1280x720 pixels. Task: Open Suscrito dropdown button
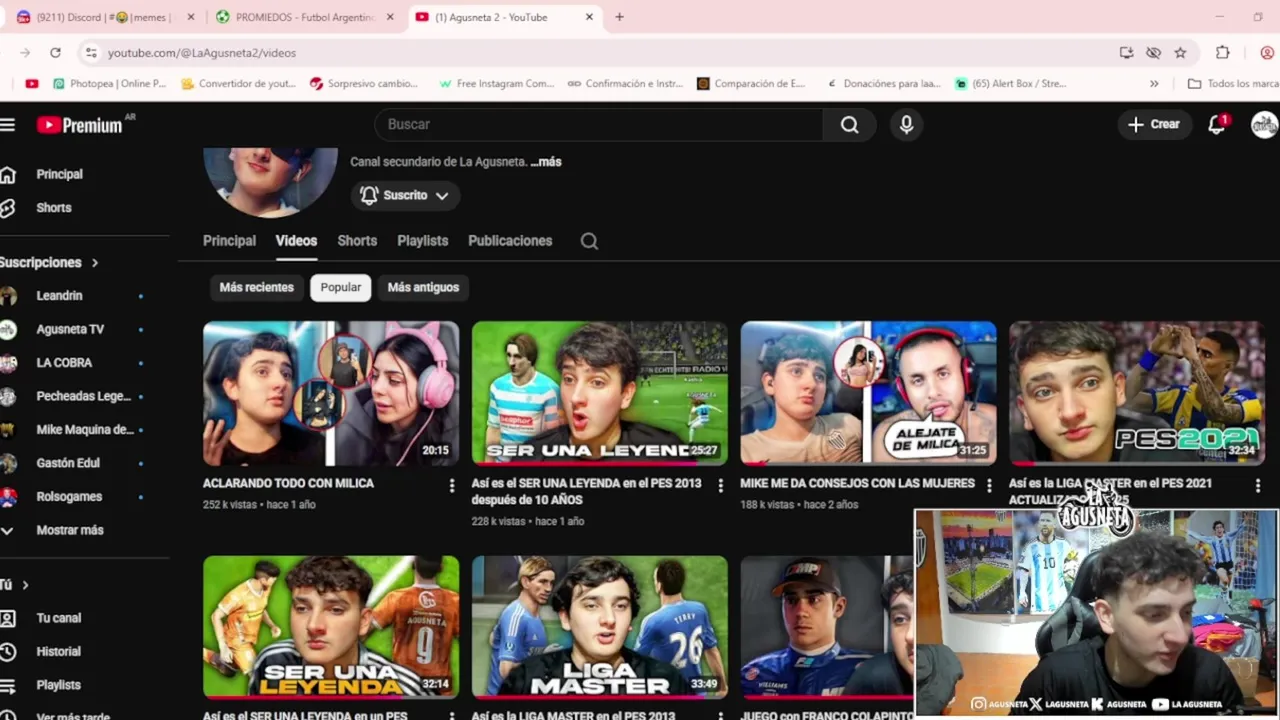pos(405,195)
